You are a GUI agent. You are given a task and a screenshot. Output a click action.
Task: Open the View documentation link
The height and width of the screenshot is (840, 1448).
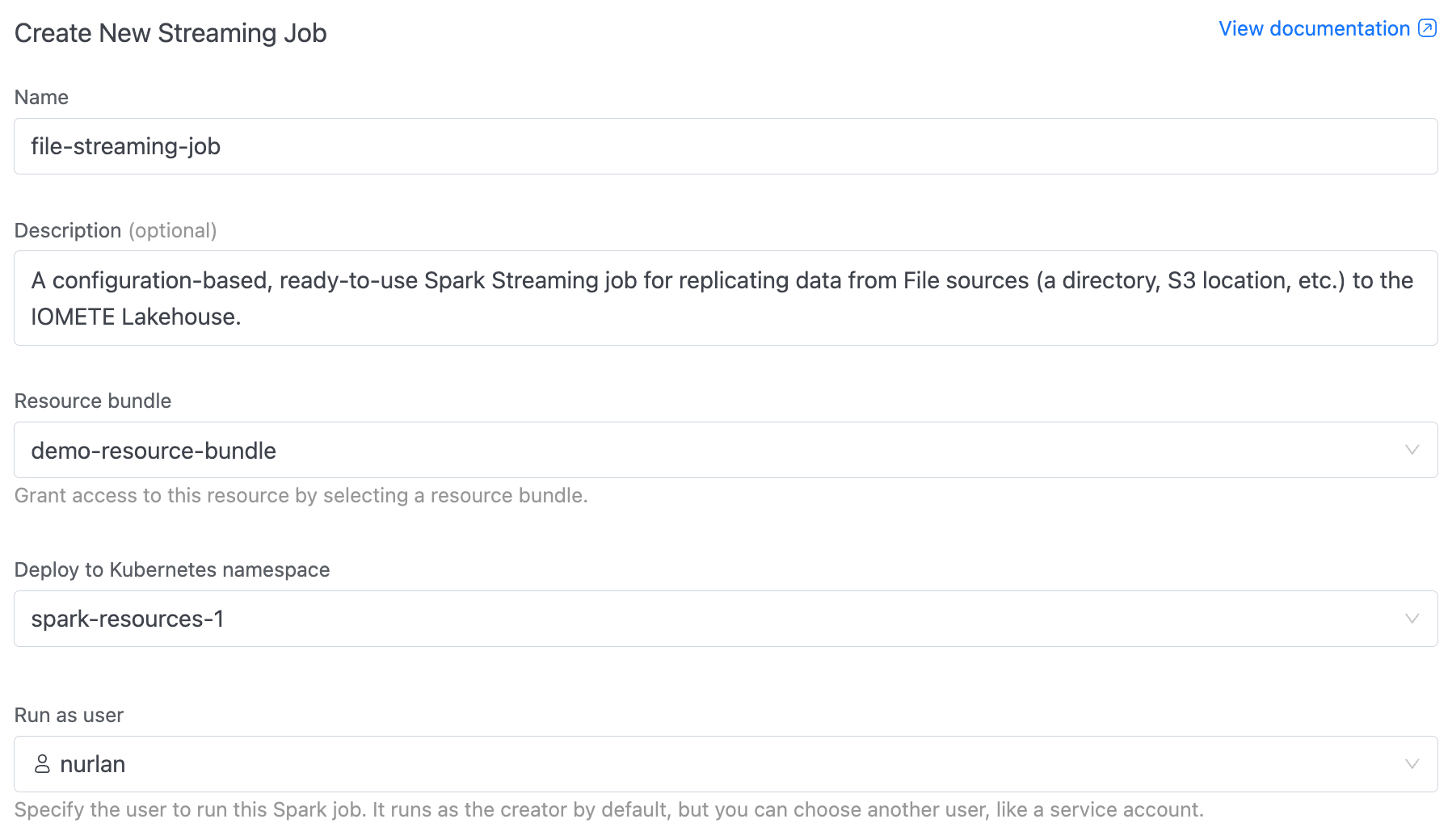pos(1314,29)
